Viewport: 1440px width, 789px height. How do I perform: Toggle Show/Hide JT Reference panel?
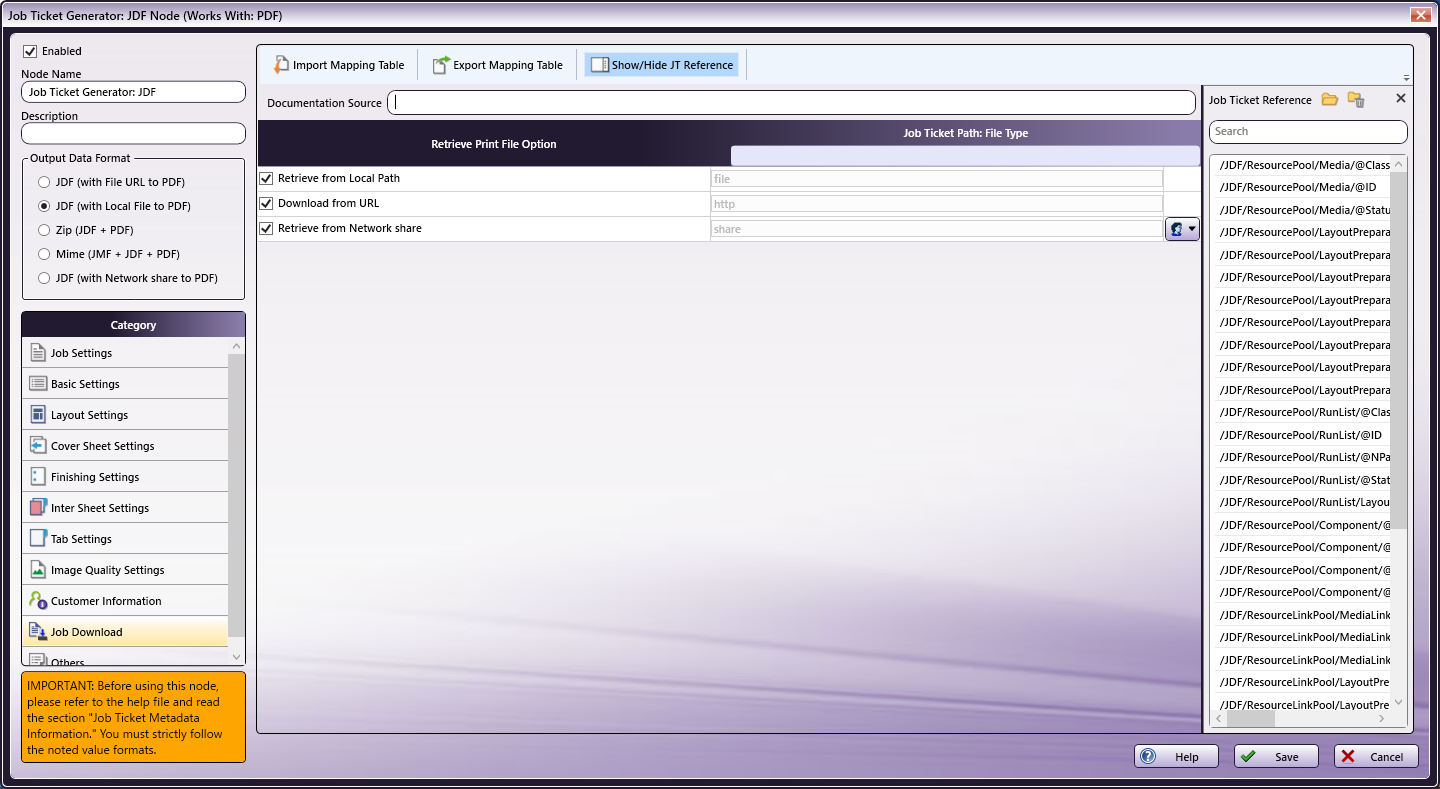coord(662,65)
